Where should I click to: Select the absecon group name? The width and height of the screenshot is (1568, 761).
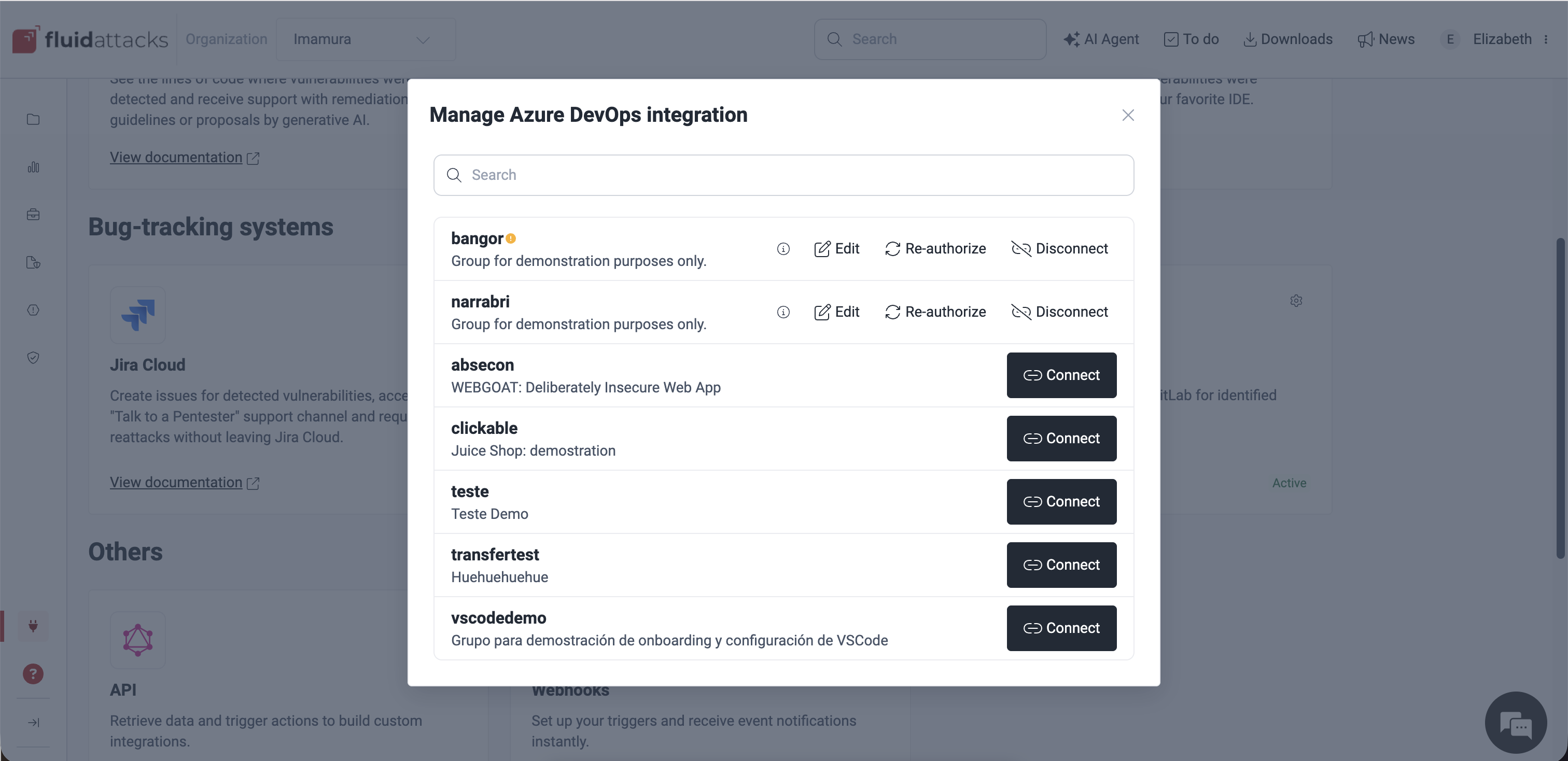point(483,365)
